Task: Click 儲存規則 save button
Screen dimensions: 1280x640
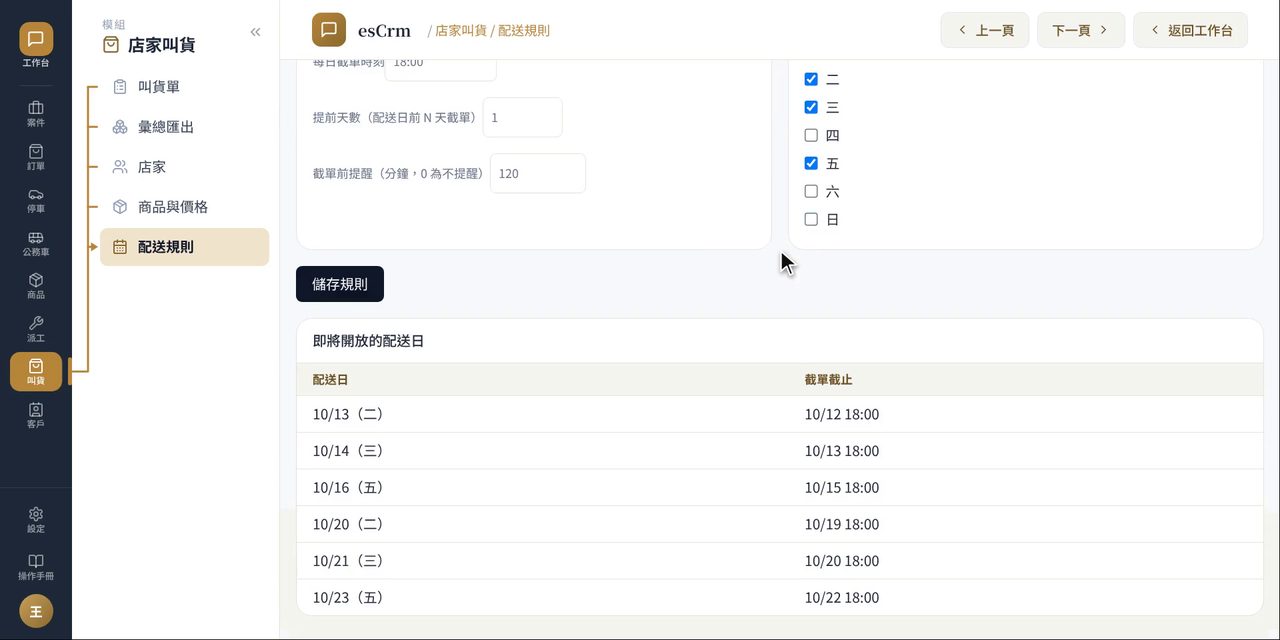Action: pos(340,284)
